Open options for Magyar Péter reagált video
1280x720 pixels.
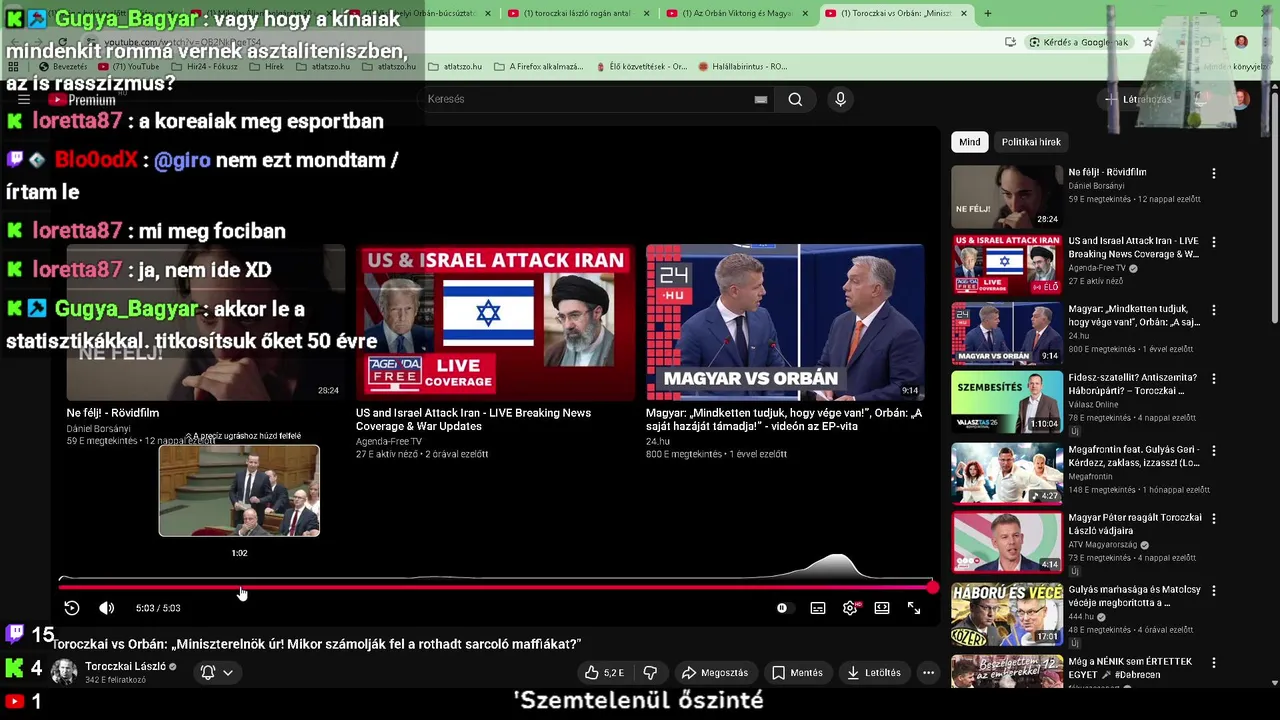(1214, 519)
